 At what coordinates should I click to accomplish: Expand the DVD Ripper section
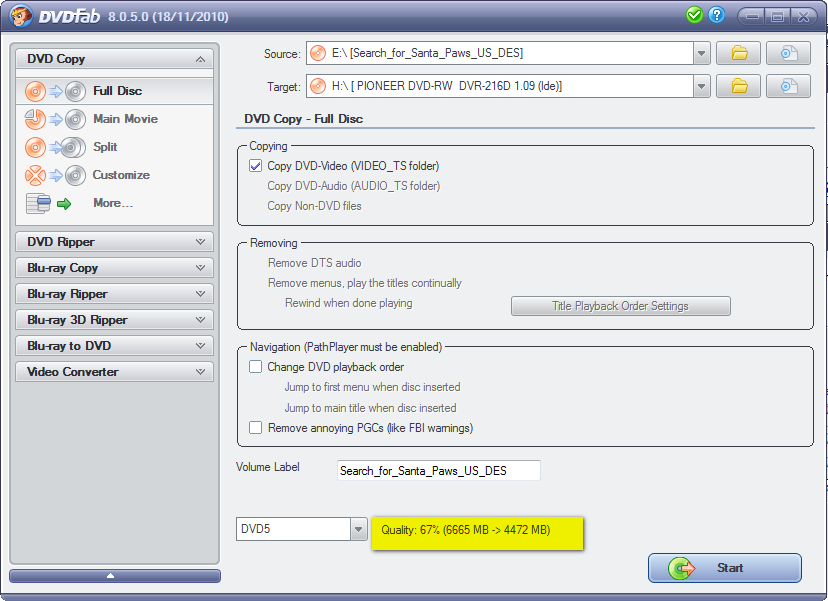click(x=200, y=242)
